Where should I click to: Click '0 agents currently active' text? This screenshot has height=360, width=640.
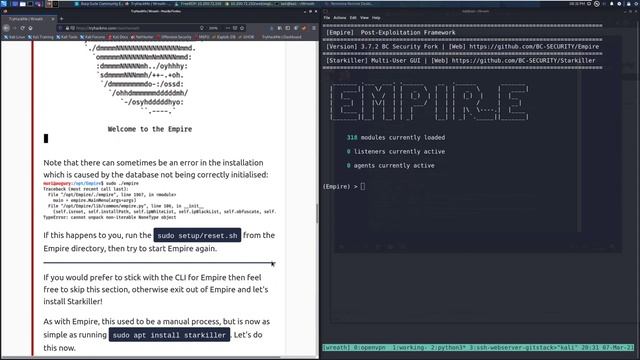tap(391, 166)
